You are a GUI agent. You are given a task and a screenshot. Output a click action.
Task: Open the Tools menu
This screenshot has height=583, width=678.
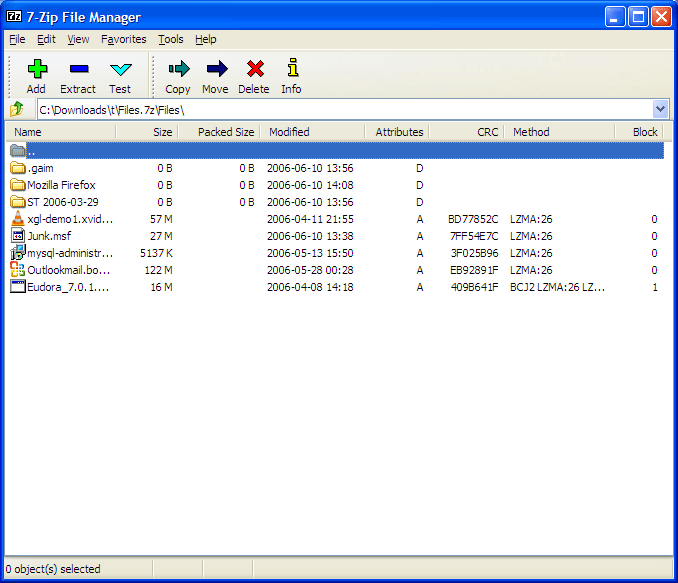click(x=170, y=39)
